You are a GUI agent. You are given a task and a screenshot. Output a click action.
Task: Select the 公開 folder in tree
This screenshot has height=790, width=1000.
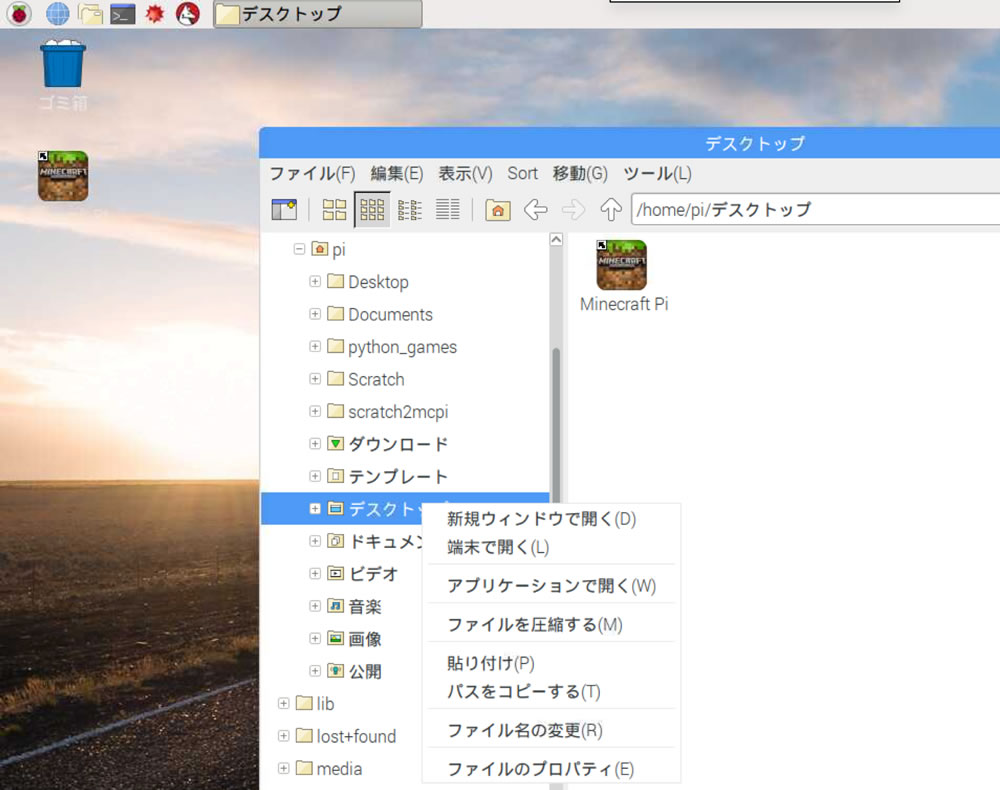pos(354,671)
